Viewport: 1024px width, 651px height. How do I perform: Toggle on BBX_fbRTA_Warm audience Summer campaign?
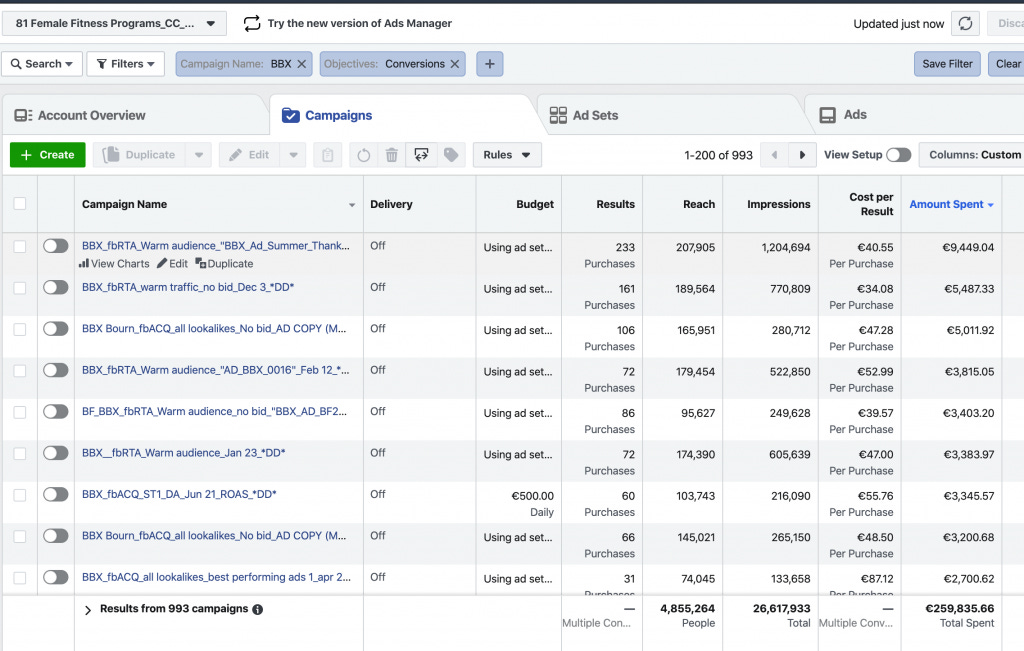point(56,246)
